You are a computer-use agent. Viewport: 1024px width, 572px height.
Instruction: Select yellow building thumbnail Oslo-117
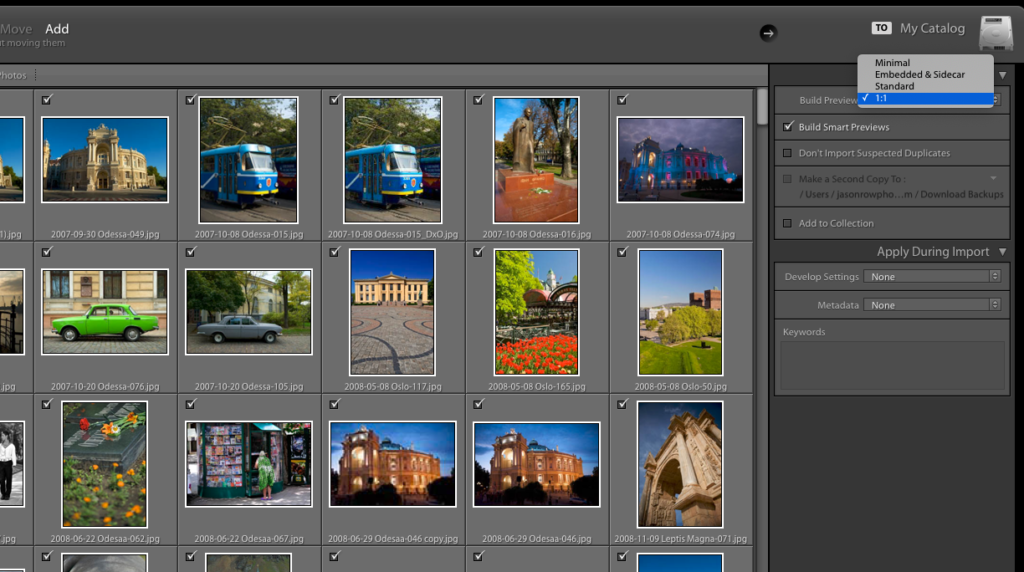(392, 312)
